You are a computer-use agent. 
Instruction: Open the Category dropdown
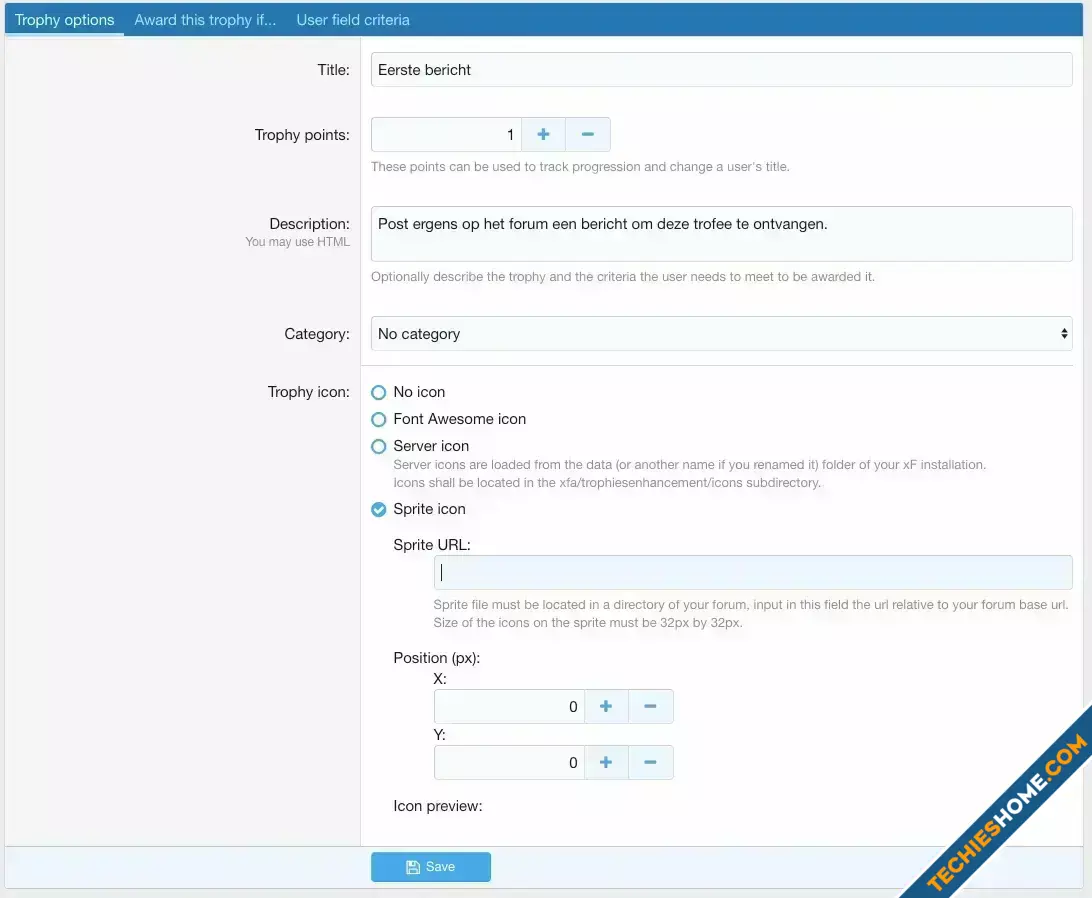(x=722, y=334)
